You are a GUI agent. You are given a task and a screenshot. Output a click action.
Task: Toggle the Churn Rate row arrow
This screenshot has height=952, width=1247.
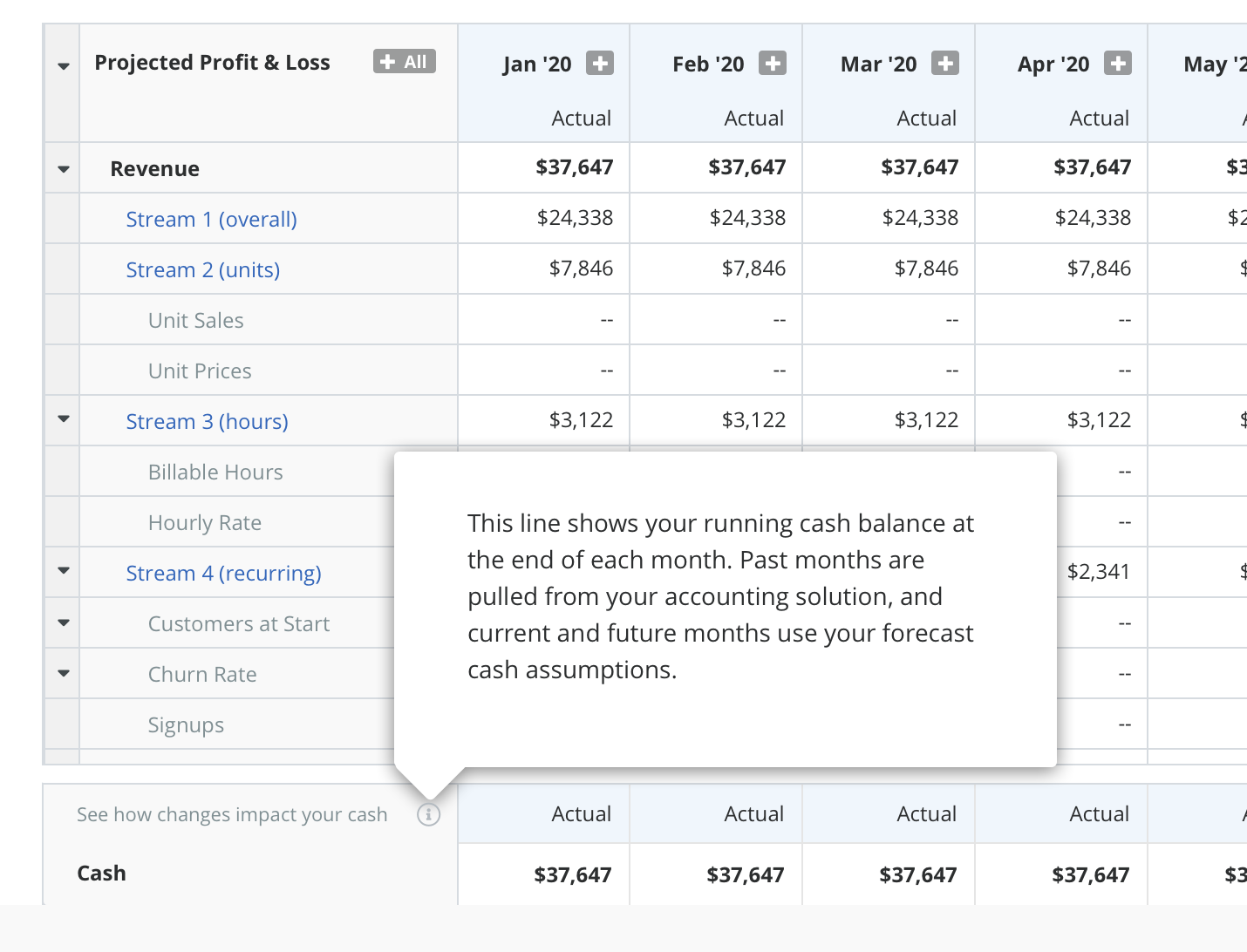pos(63,673)
